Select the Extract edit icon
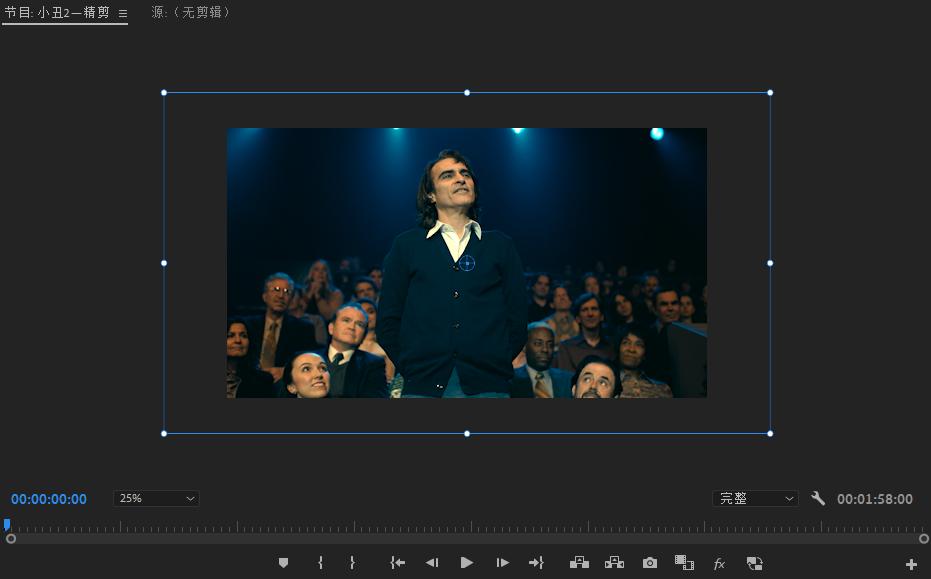The width and height of the screenshot is (931, 579). pyautogui.click(x=614, y=562)
